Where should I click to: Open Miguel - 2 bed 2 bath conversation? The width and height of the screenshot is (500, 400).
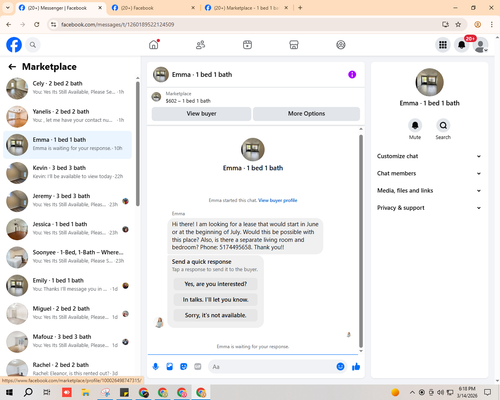[67, 314]
